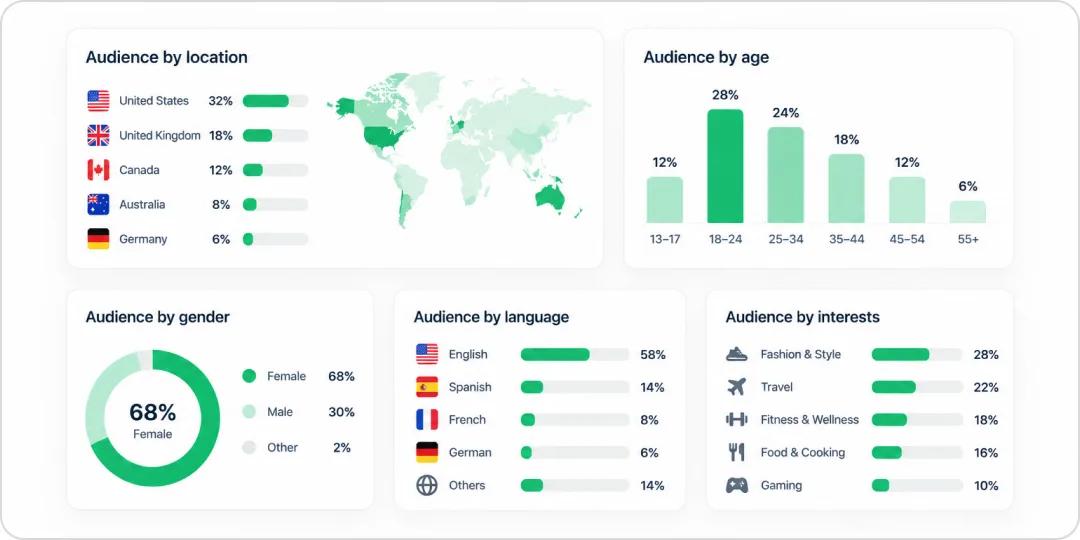Click the German language flag icon
This screenshot has height=540, width=1080.
[427, 453]
